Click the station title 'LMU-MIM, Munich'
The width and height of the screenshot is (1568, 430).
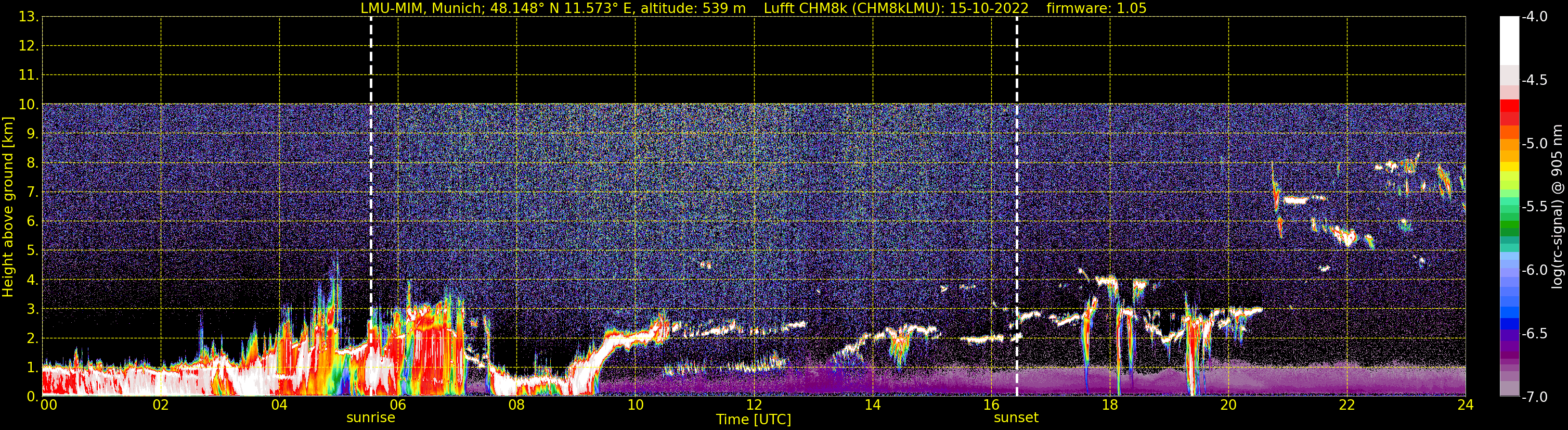coord(422,8)
